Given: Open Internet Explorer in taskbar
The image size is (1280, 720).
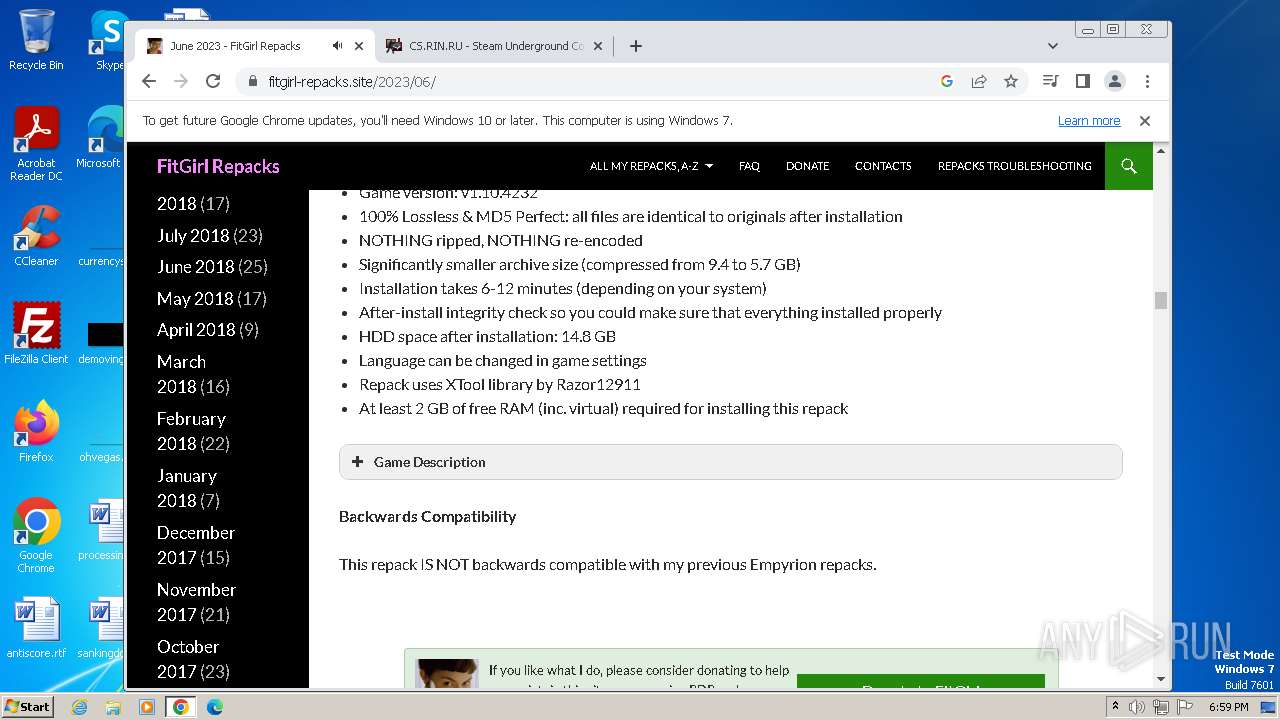Looking at the screenshot, I should [80, 707].
